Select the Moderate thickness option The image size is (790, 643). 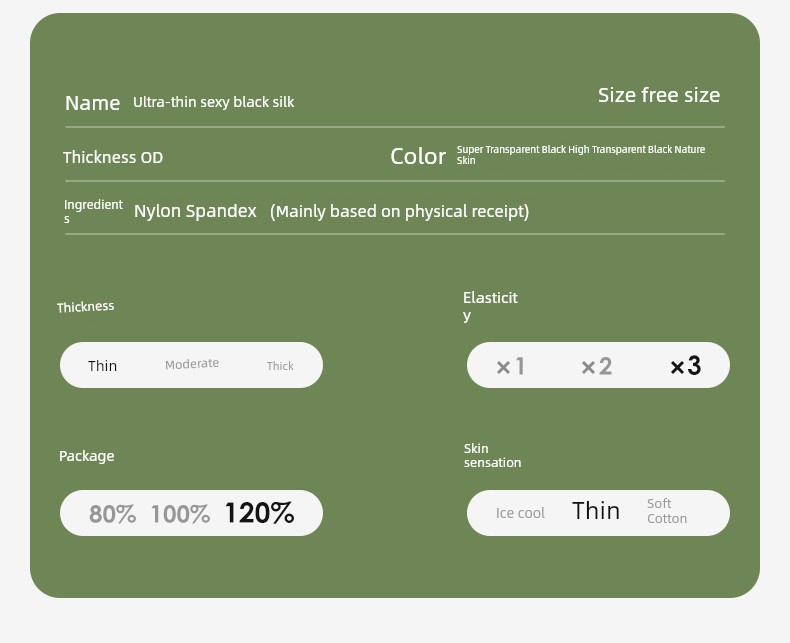(x=192, y=364)
